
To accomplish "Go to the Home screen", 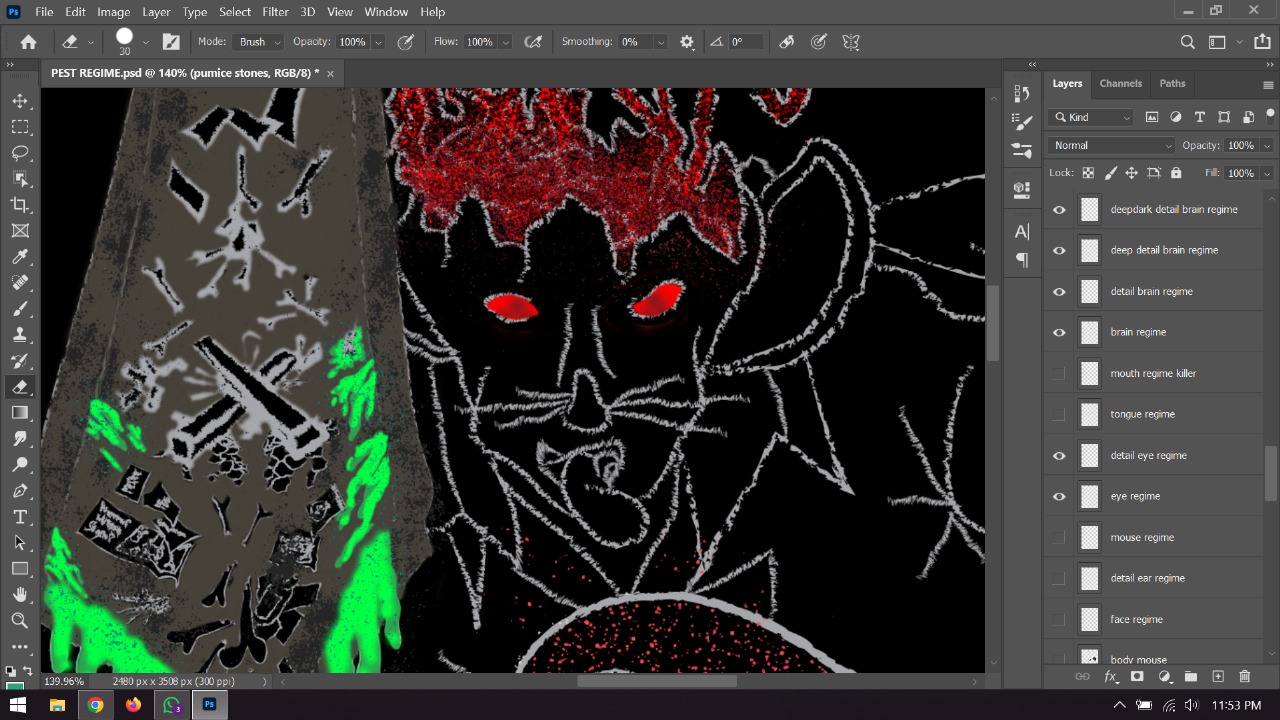I will [x=28, y=42].
